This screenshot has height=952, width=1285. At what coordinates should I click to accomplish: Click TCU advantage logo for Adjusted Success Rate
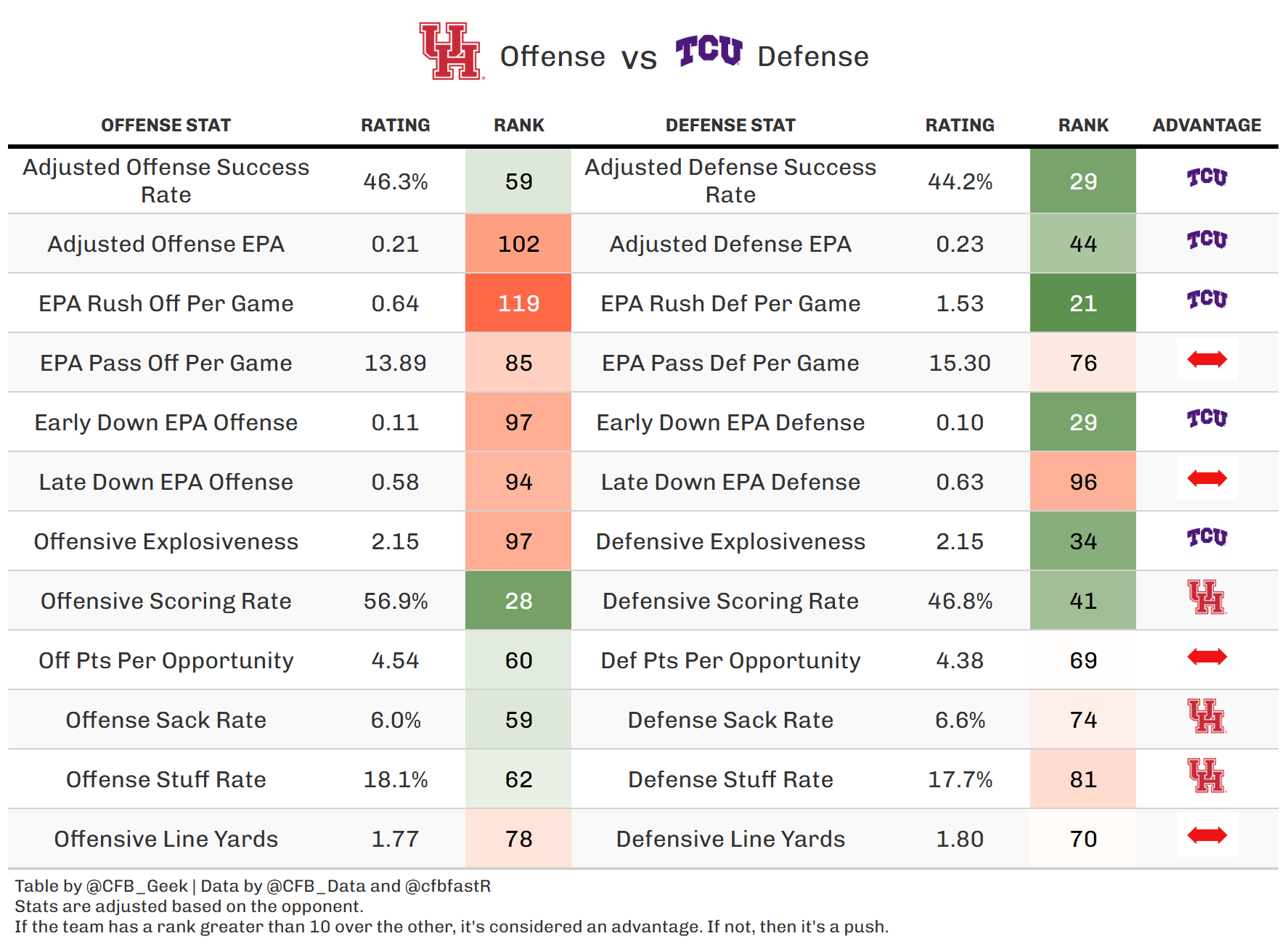[1207, 178]
